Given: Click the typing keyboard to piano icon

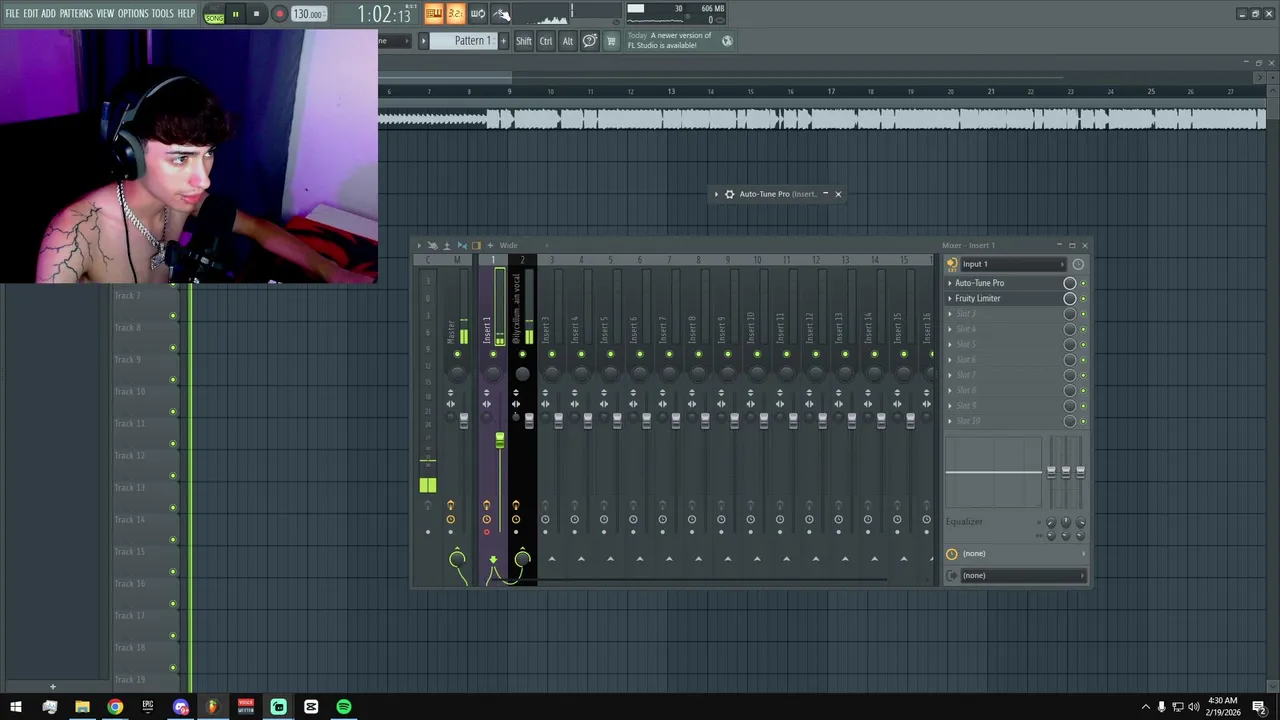Looking at the screenshot, I should click(434, 13).
